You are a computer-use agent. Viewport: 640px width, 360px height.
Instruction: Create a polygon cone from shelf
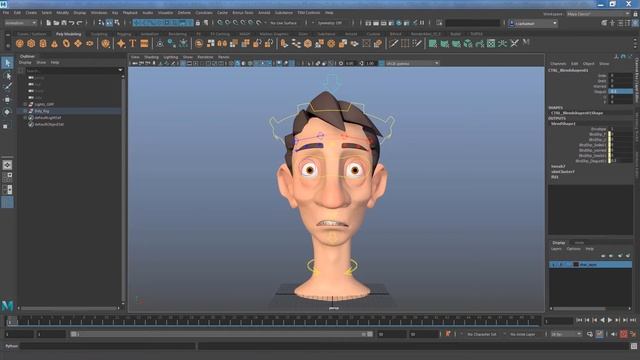click(x=54, y=43)
